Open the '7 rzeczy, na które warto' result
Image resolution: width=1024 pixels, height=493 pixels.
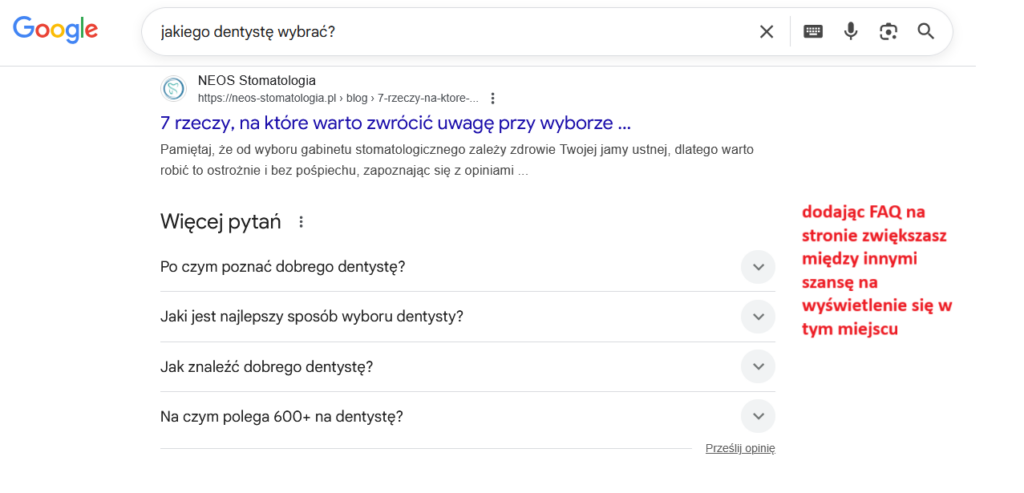click(395, 124)
